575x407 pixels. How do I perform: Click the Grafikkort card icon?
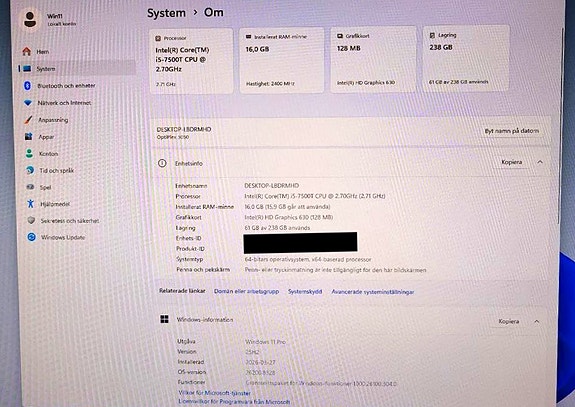(340, 36)
